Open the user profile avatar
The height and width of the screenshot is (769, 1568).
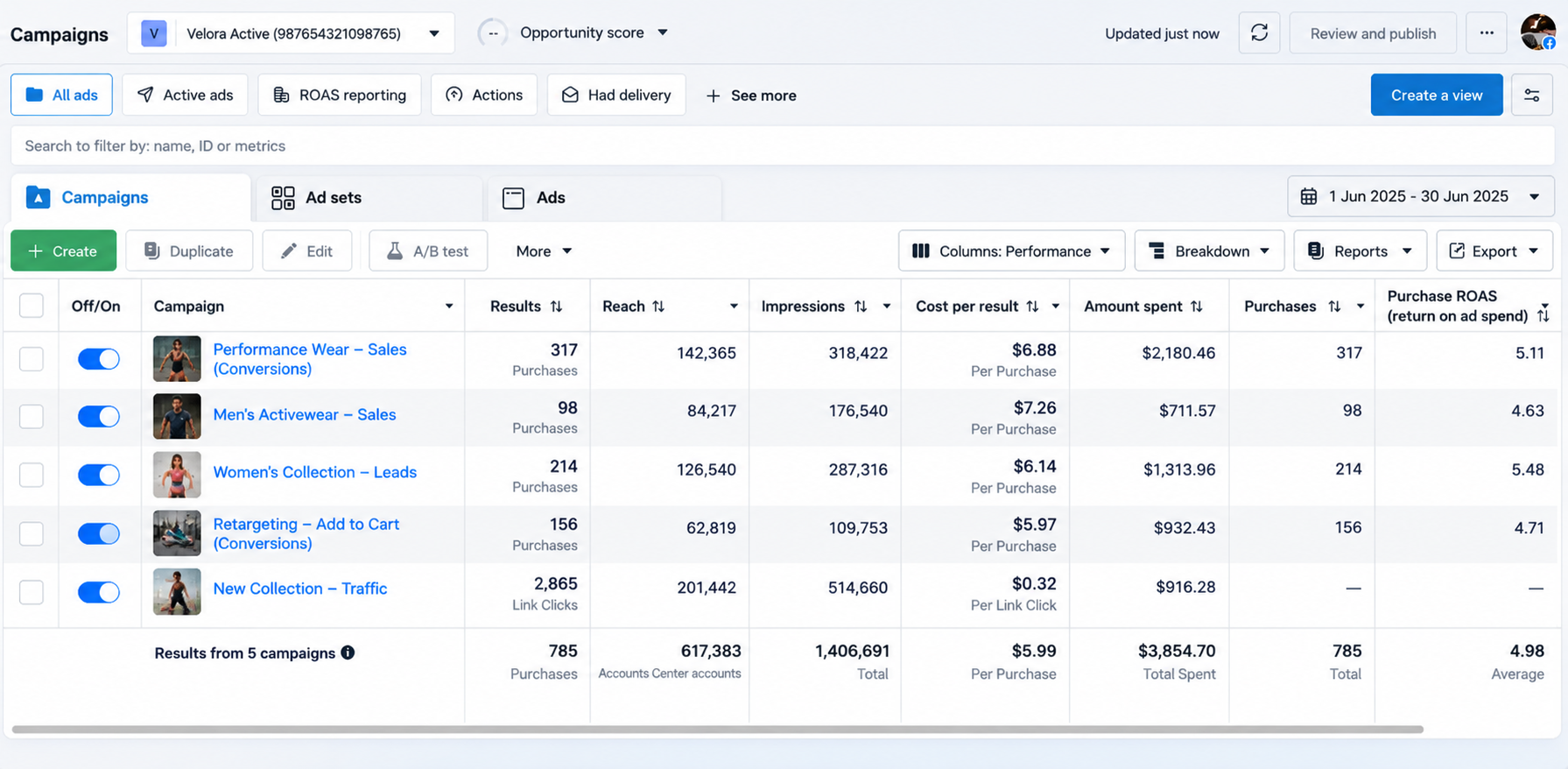[x=1538, y=32]
